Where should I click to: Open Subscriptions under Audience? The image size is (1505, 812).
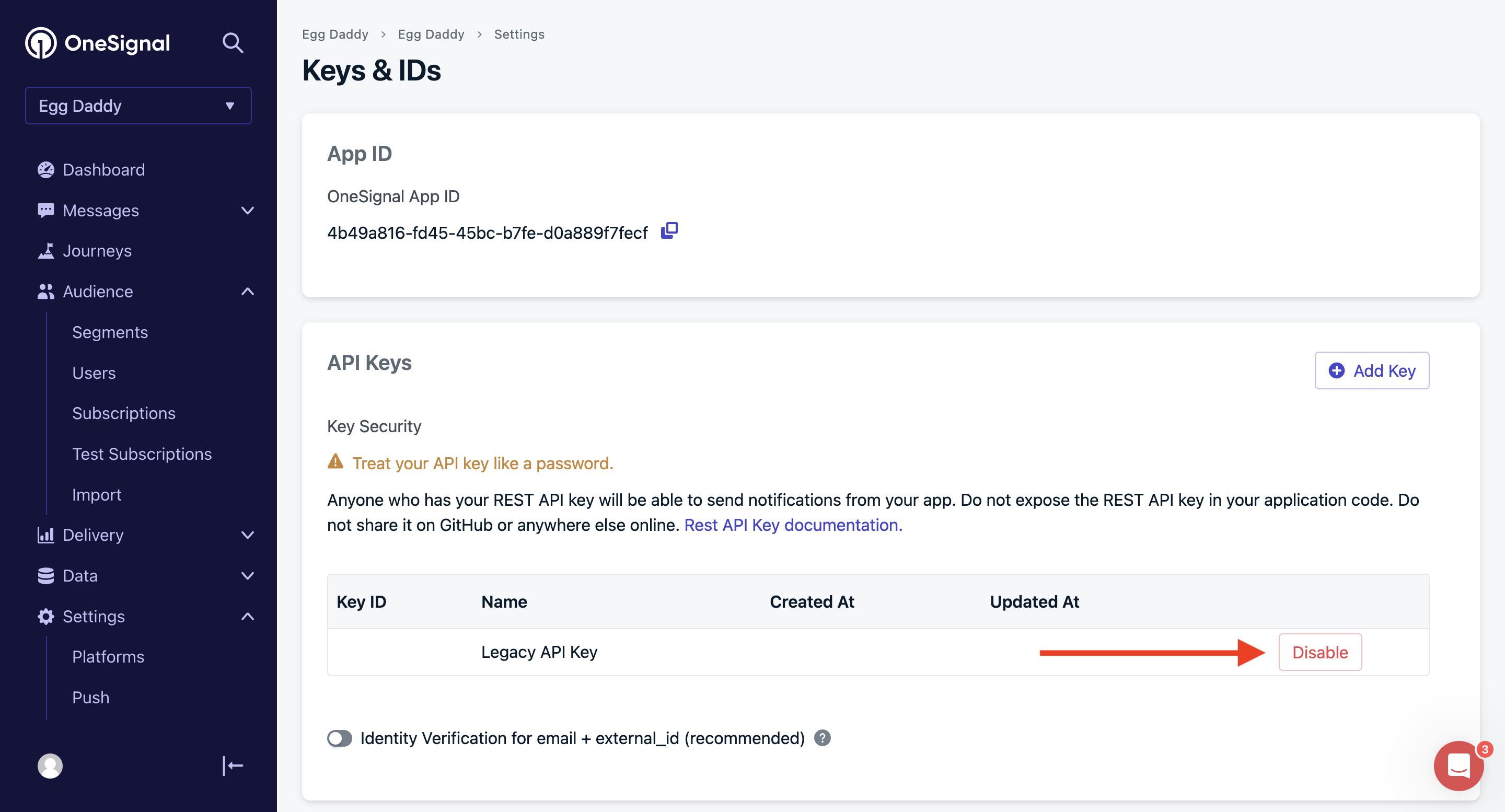[124, 413]
